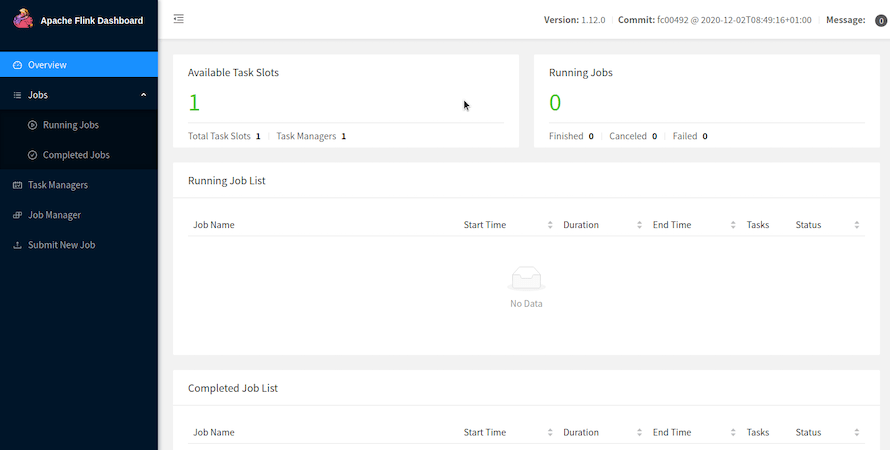Click the Job Manager sidebar icon
Image resolution: width=890 pixels, height=450 pixels.
17,215
